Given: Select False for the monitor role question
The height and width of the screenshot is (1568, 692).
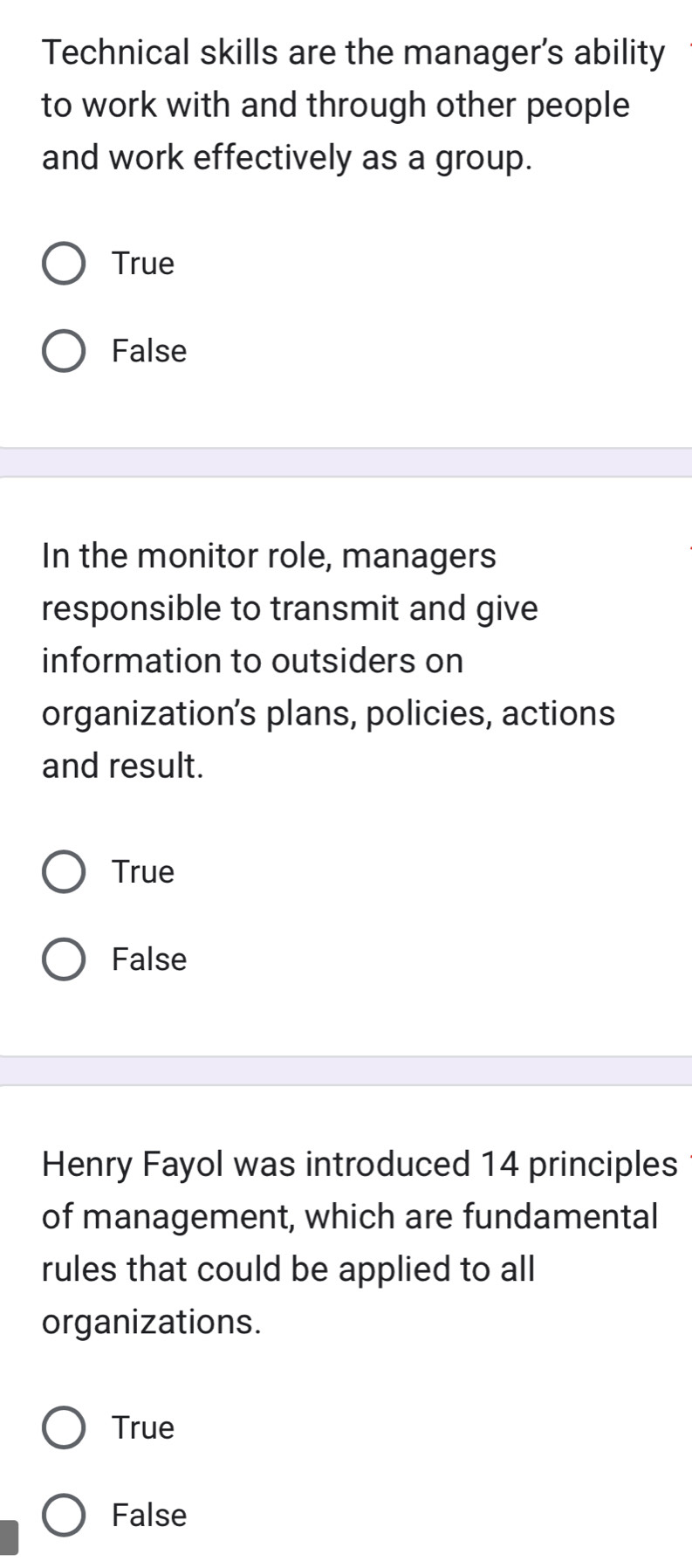Looking at the screenshot, I should (x=61, y=959).
